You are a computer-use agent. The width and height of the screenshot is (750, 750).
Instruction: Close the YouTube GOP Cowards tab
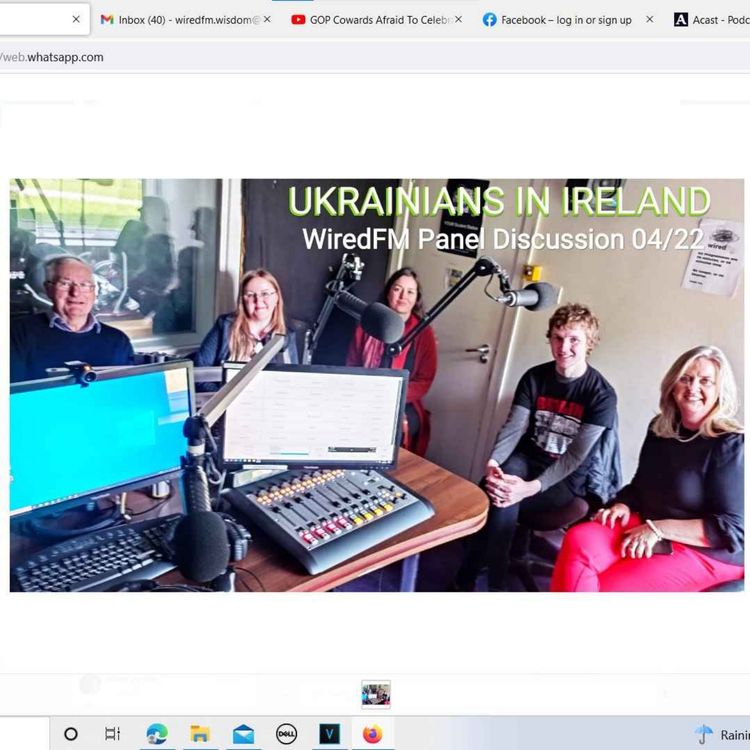[x=458, y=19]
